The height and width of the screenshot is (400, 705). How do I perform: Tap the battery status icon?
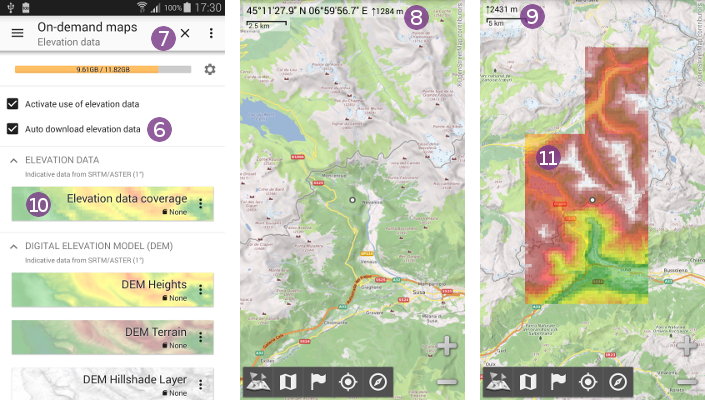tap(187, 8)
